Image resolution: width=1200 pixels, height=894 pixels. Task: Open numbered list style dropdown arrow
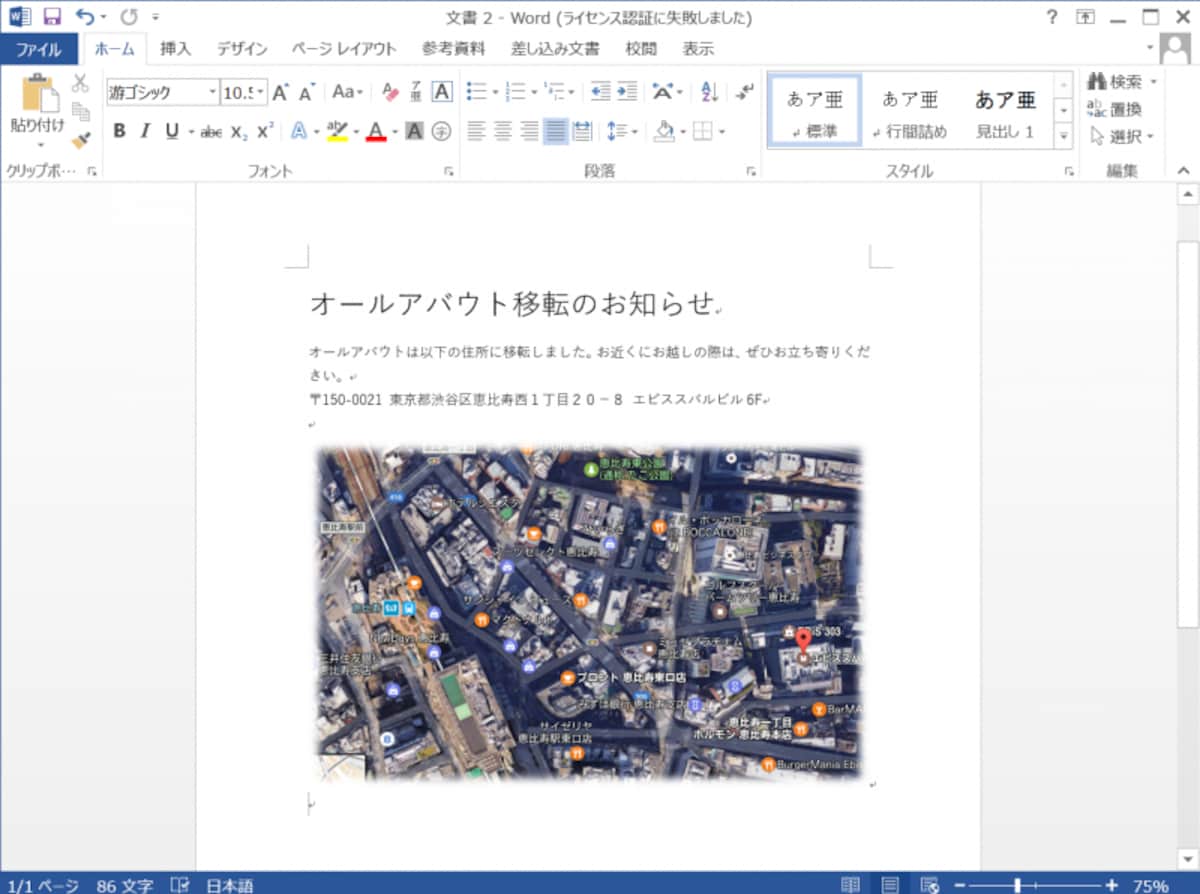click(533, 92)
